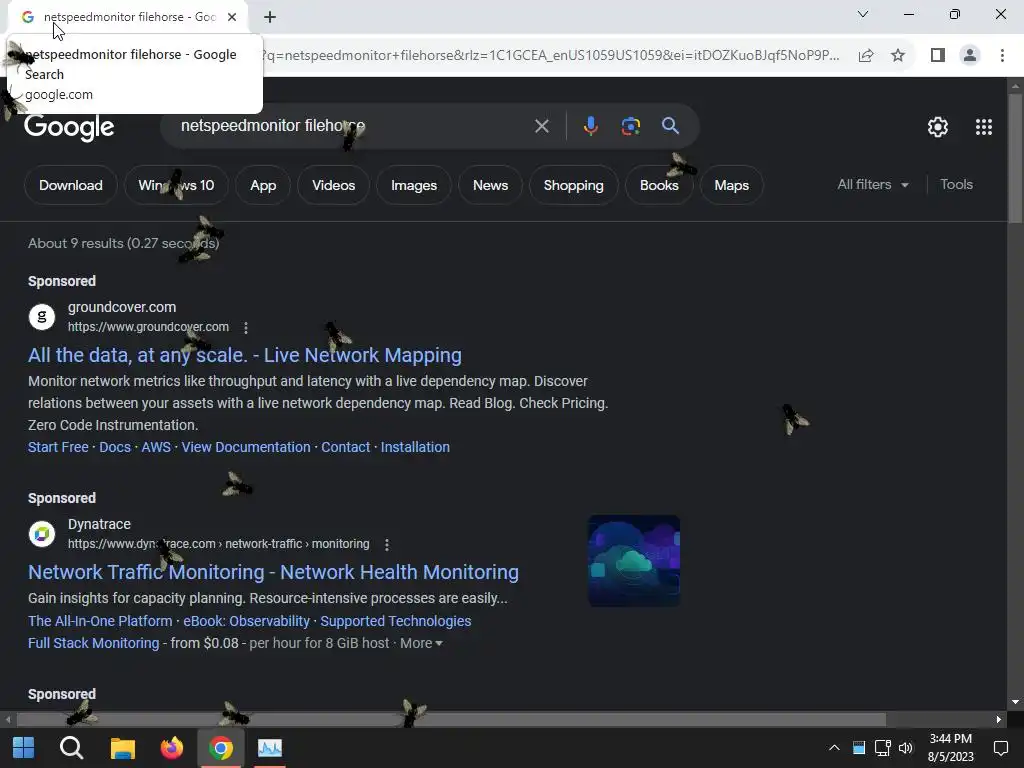Viewport: 1024px width, 768px height.
Task: Open Network Traffic Monitoring Dynatrace link
Action: click(x=274, y=572)
